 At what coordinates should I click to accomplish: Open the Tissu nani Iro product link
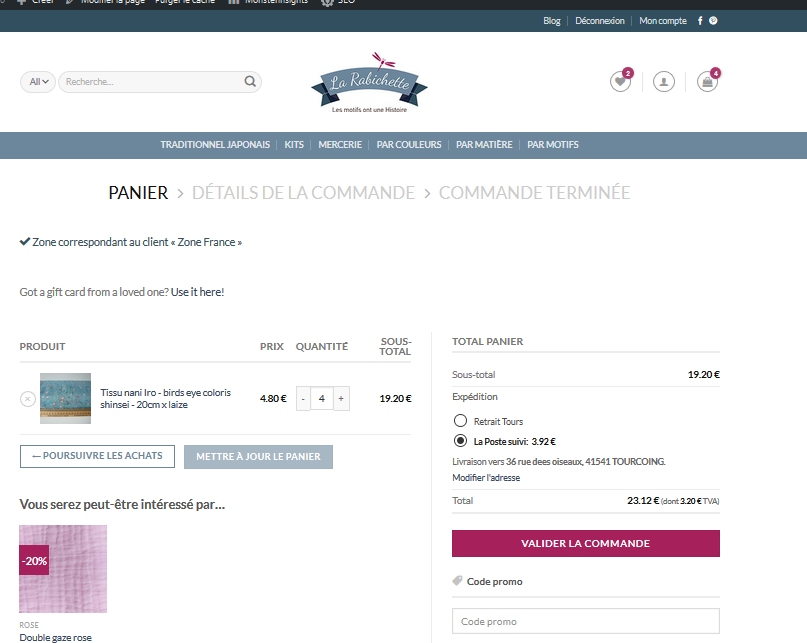point(166,398)
